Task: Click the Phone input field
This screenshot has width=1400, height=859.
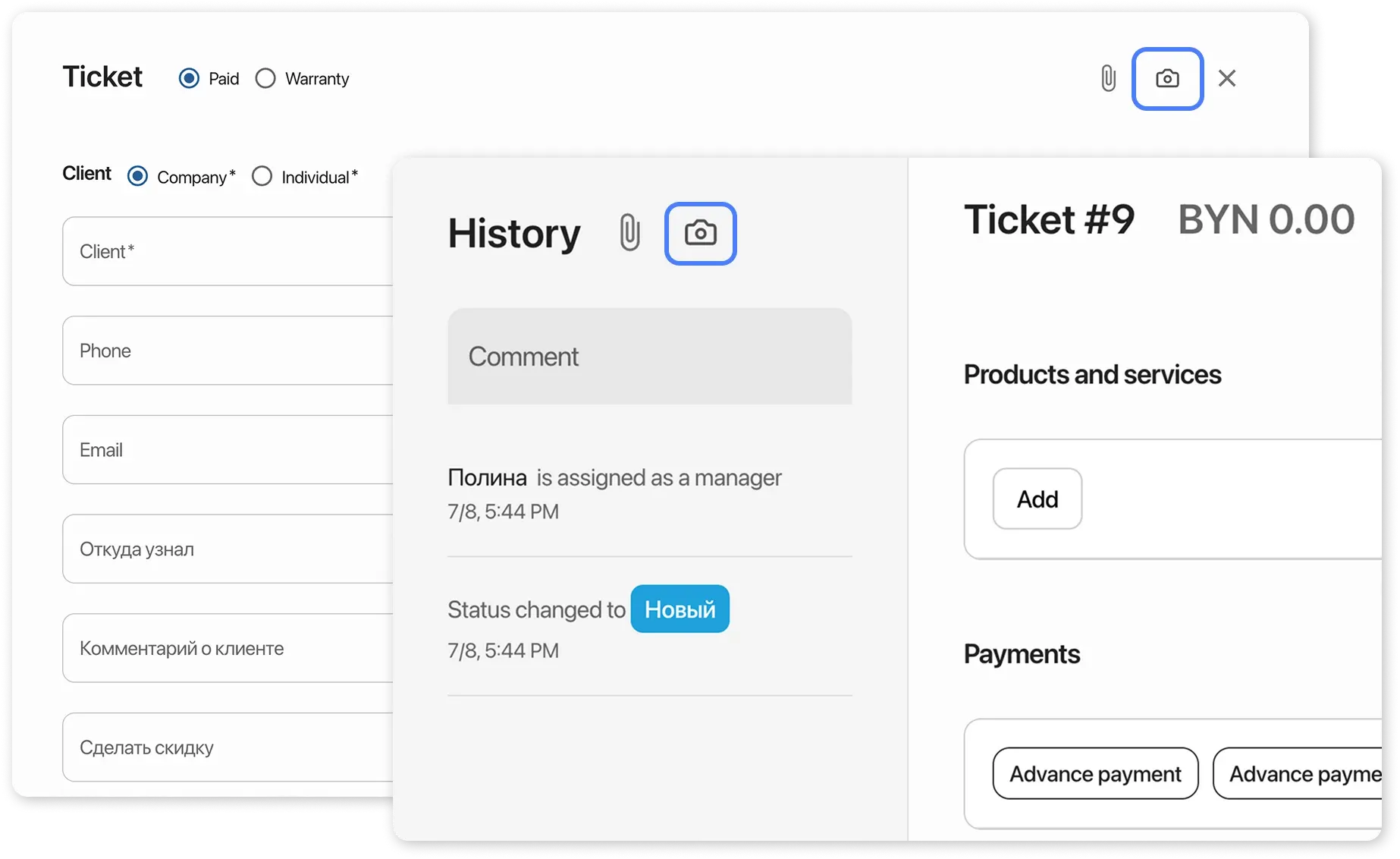Action: [x=228, y=351]
